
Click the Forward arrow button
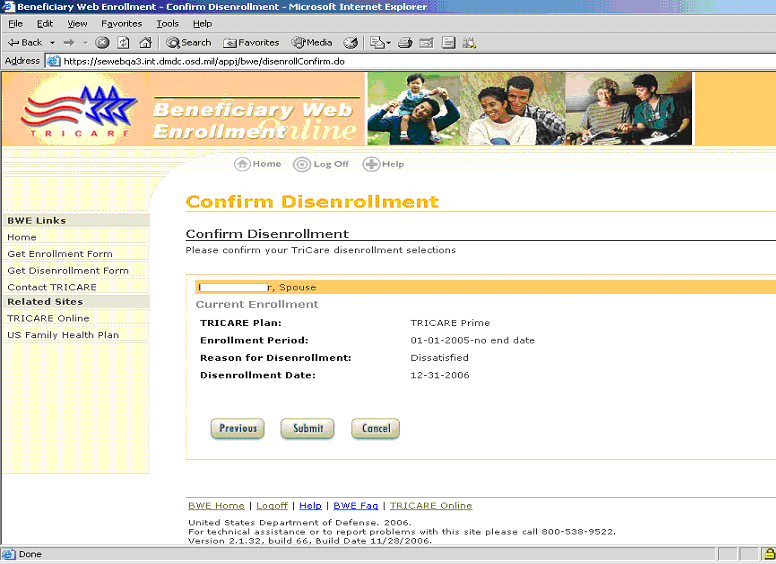[69, 43]
